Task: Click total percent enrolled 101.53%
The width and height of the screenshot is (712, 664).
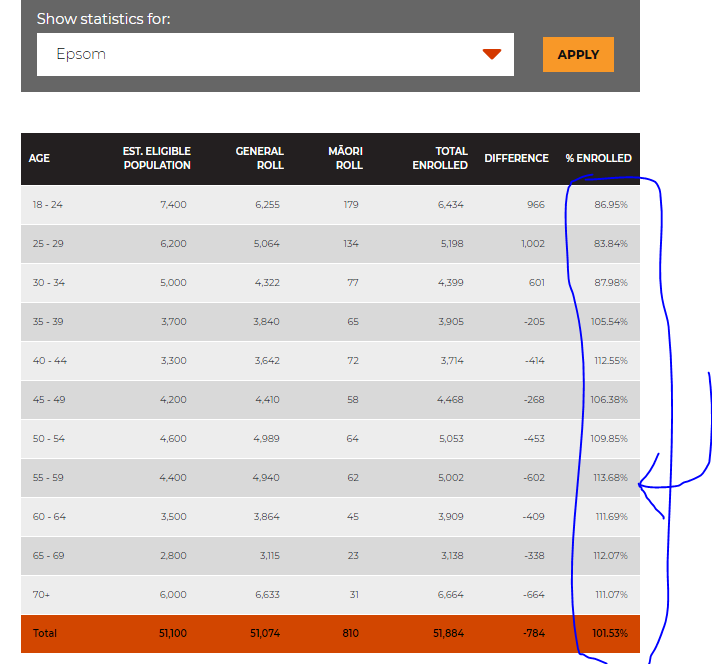Action: pyautogui.click(x=610, y=633)
